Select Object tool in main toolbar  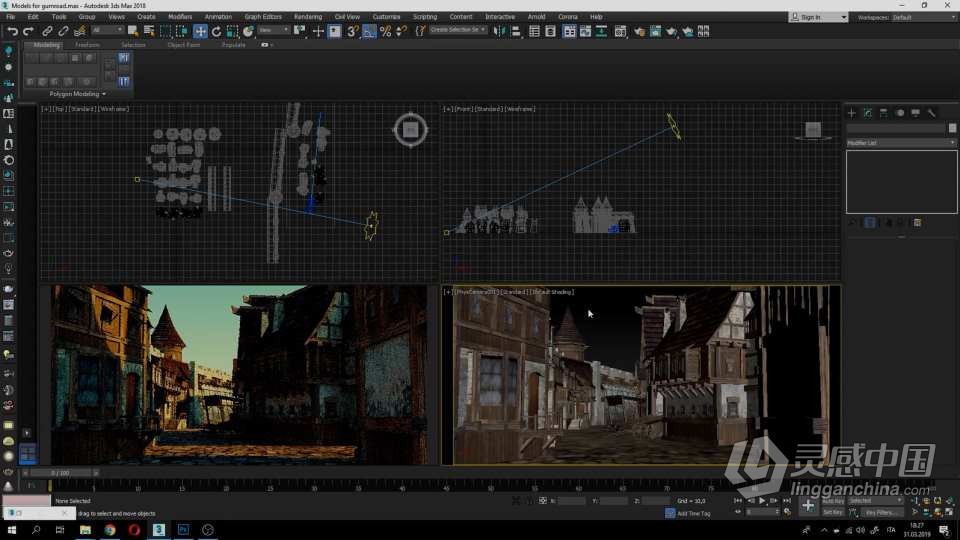133,31
